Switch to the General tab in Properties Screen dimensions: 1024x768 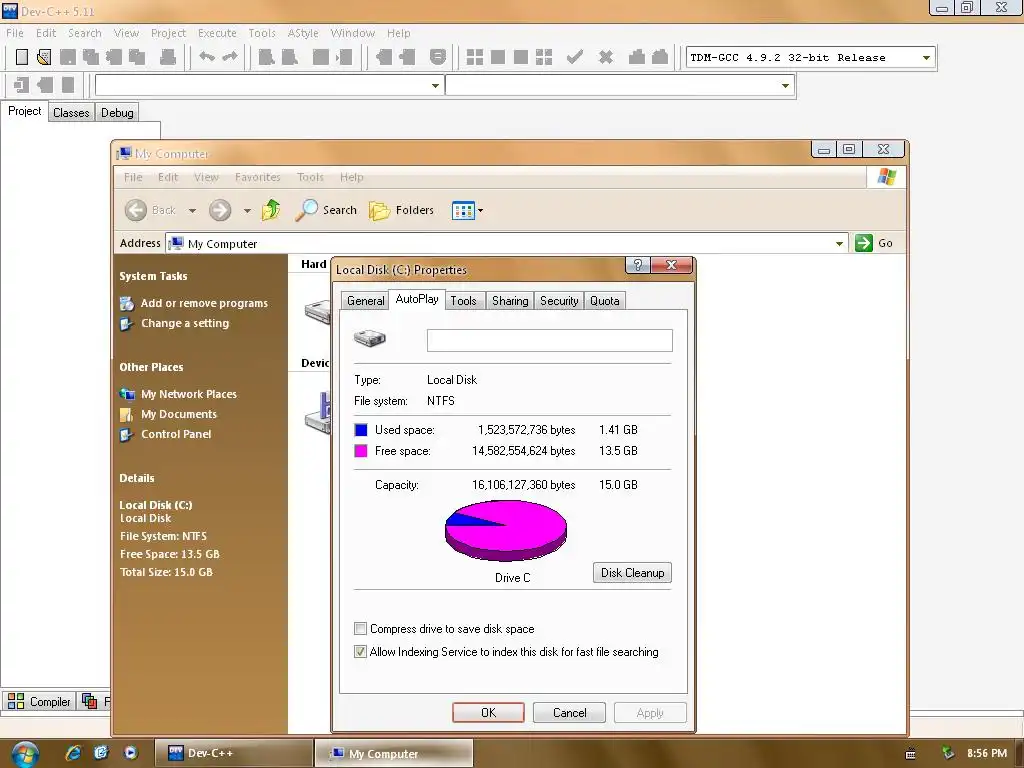[x=366, y=301]
